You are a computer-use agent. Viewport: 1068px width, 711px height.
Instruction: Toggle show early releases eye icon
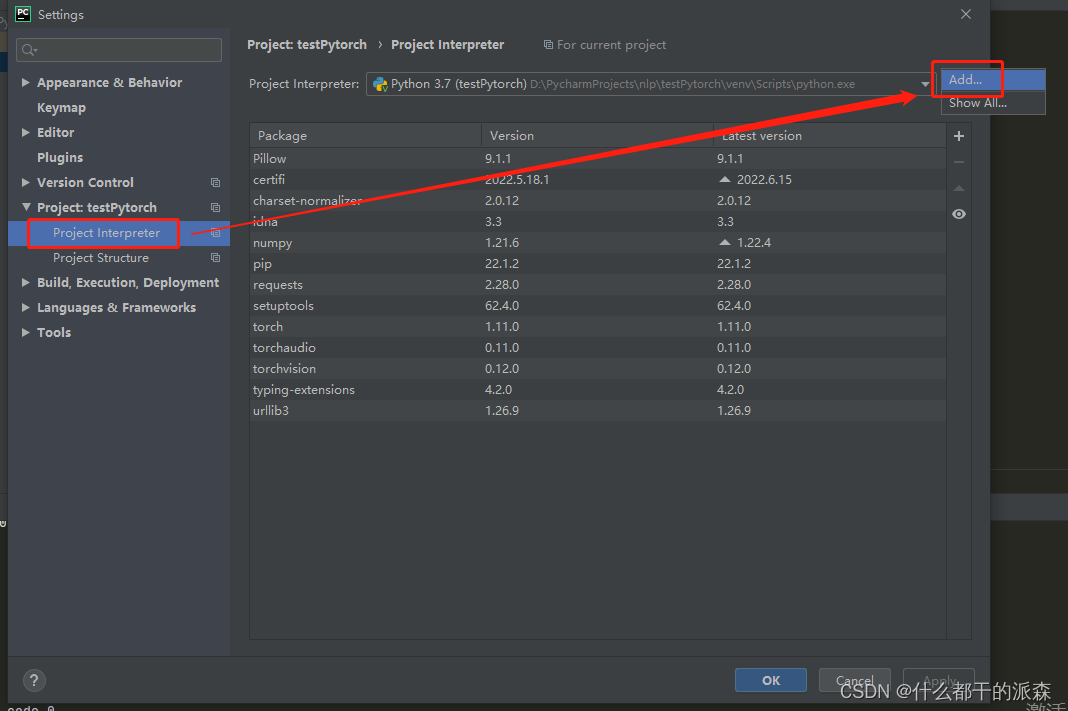point(958,214)
